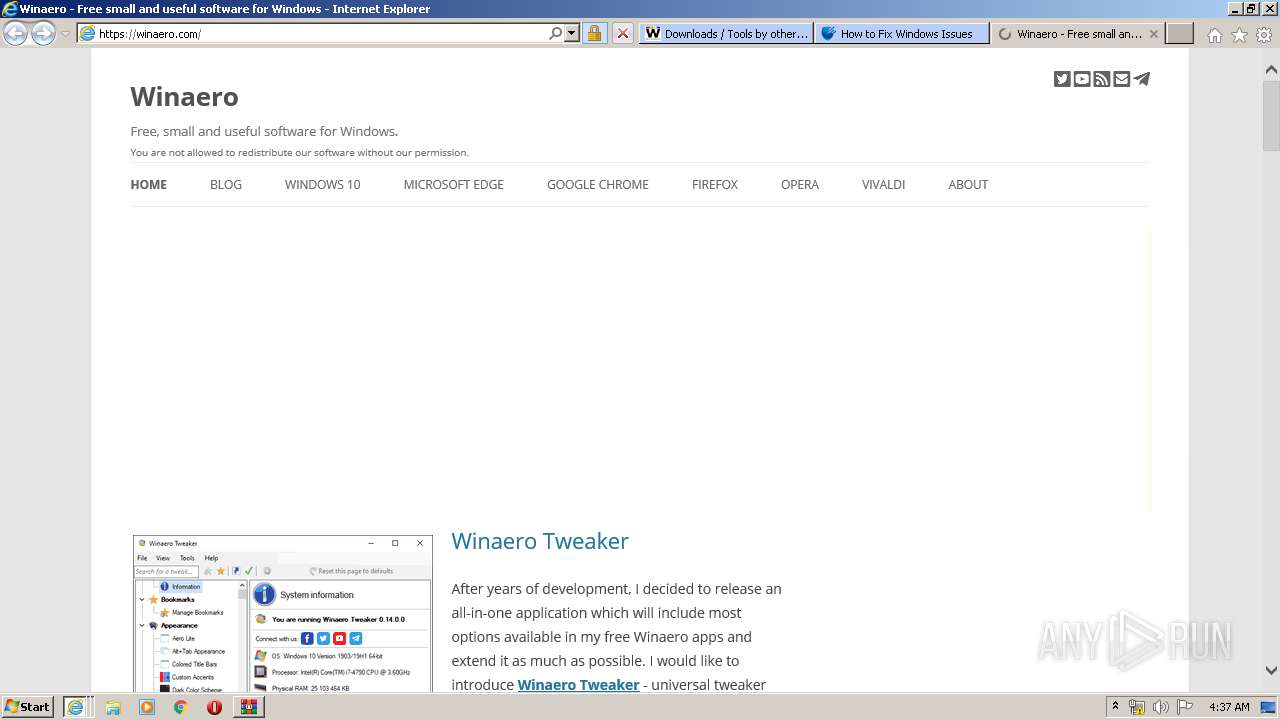Open the VIVALDI menu item
Screen dimensions: 1280x720
coord(884,184)
